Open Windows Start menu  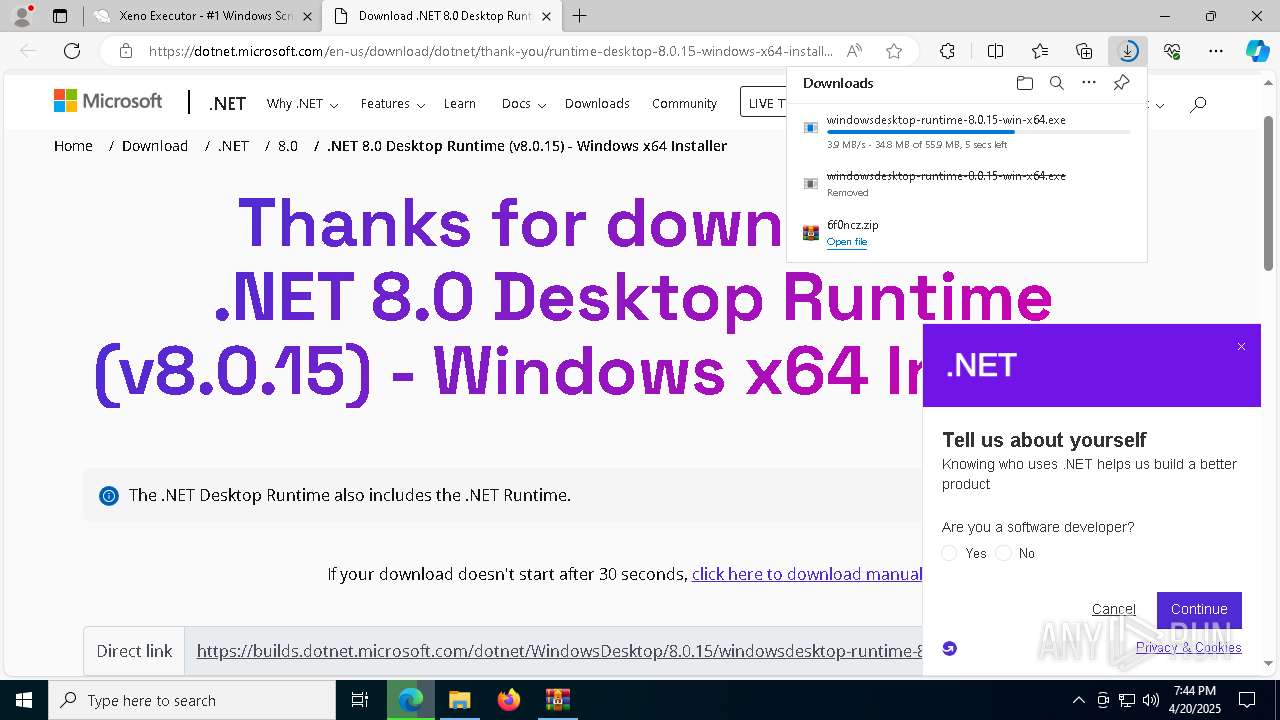pos(24,700)
